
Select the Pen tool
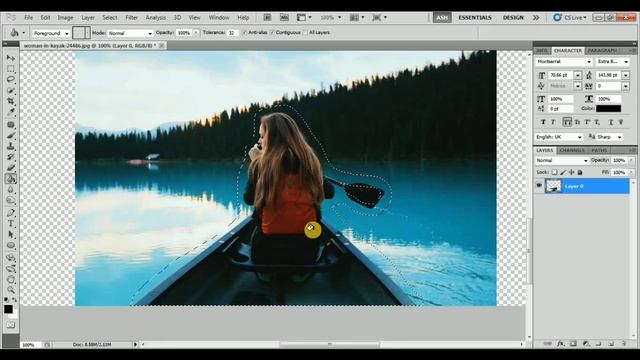(x=11, y=213)
